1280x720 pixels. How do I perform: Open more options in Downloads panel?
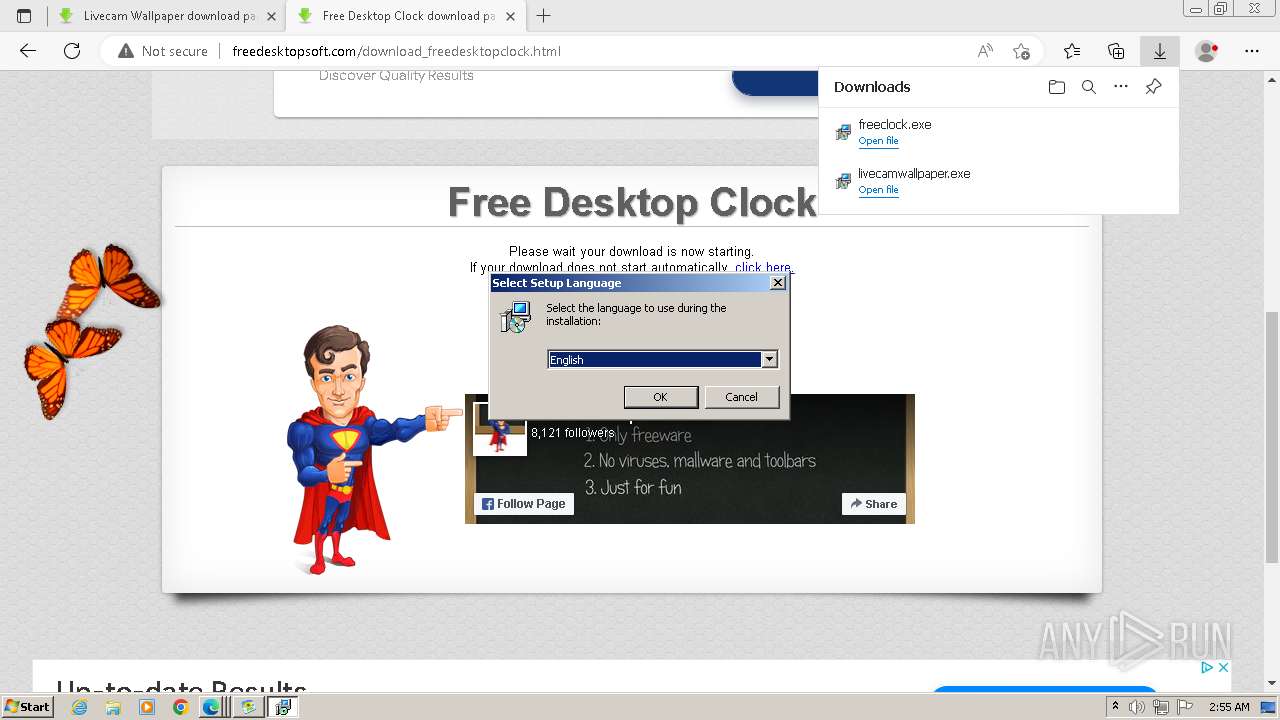pyautogui.click(x=1121, y=87)
